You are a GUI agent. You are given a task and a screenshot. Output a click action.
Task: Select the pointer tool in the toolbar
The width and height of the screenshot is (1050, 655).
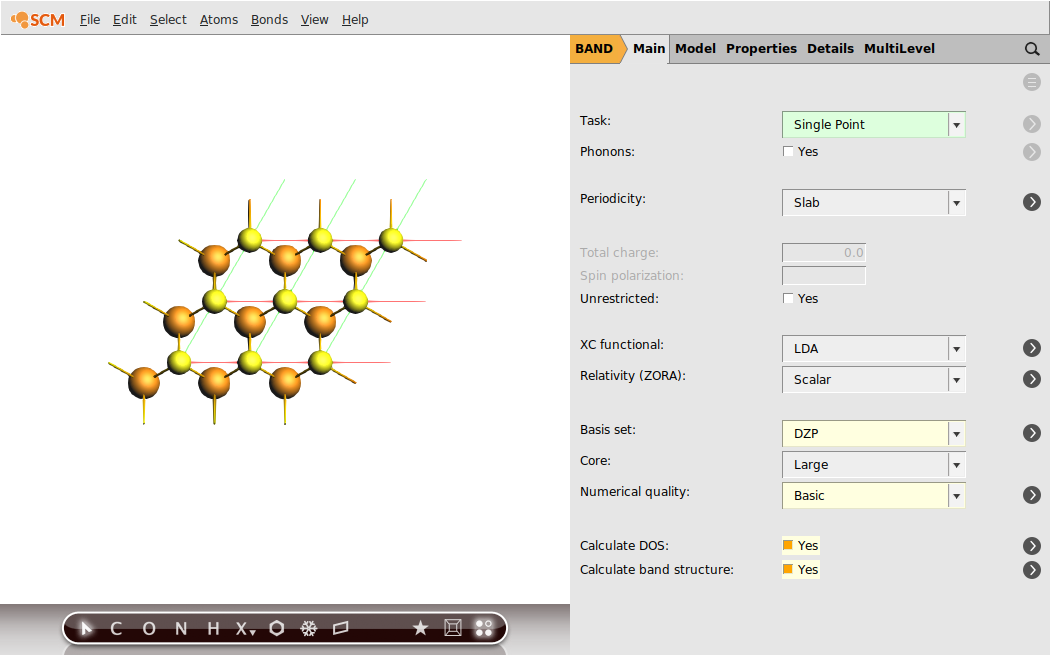(x=84, y=628)
